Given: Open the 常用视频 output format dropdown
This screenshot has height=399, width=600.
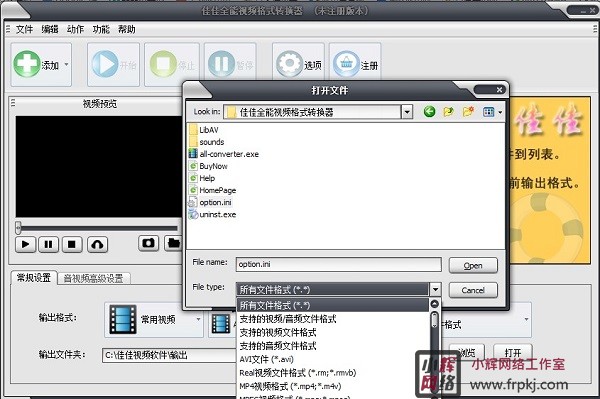Looking at the screenshot, I should pyautogui.click(x=154, y=319).
